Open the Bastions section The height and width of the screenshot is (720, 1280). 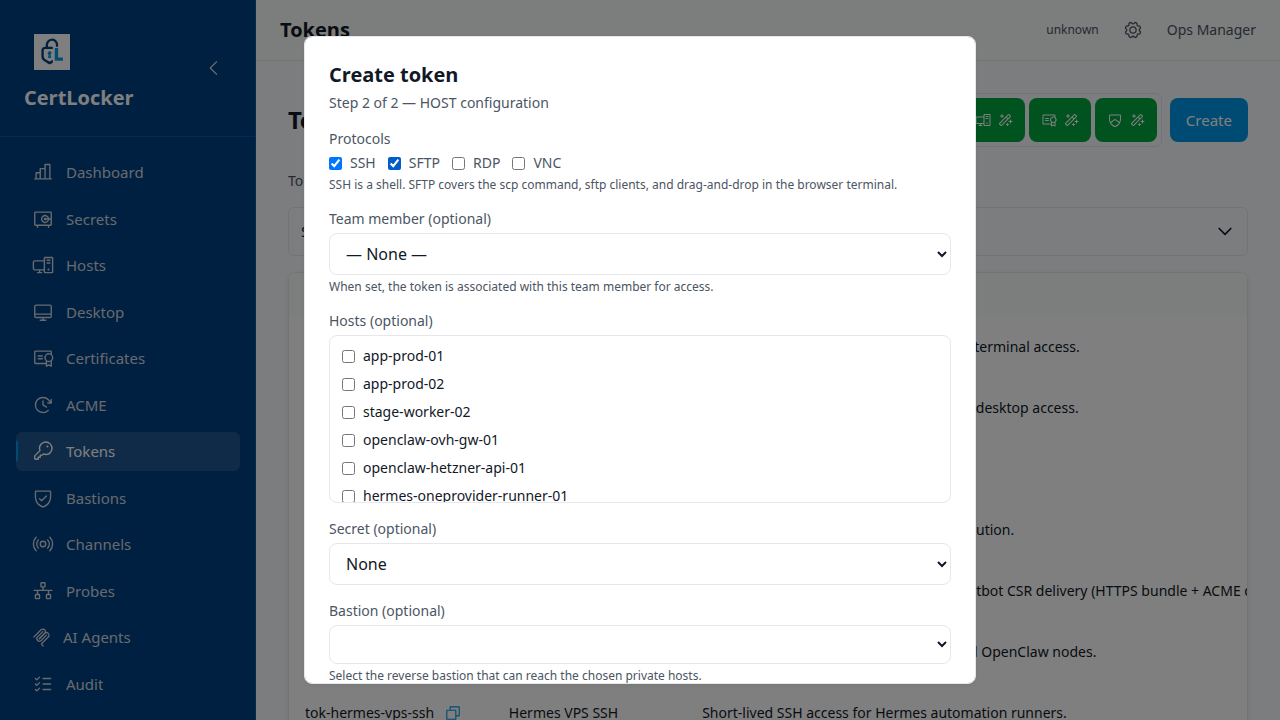point(128,498)
